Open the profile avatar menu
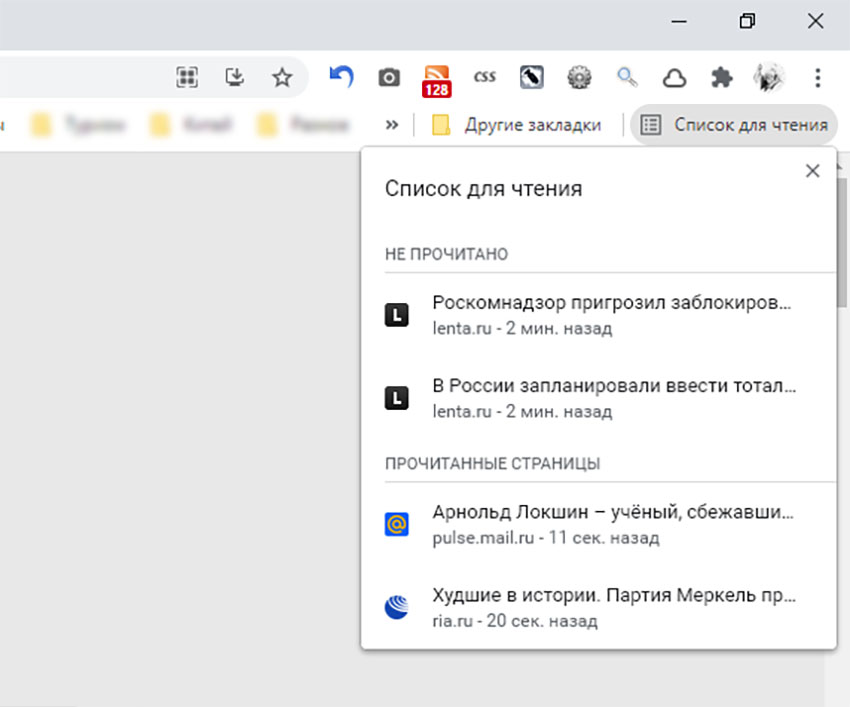The height and width of the screenshot is (707, 850). point(769,77)
